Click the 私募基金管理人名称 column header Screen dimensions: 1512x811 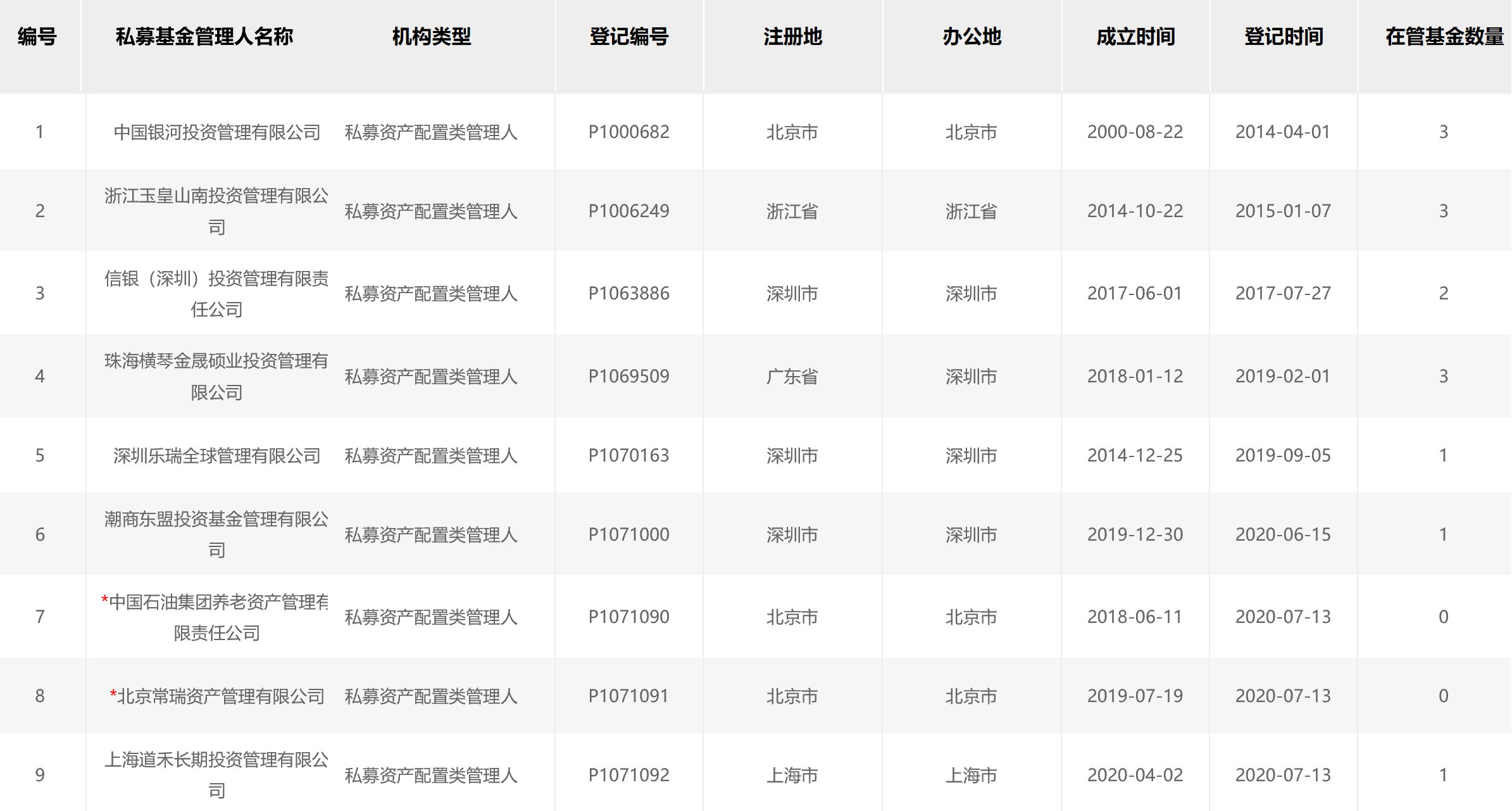[204, 37]
